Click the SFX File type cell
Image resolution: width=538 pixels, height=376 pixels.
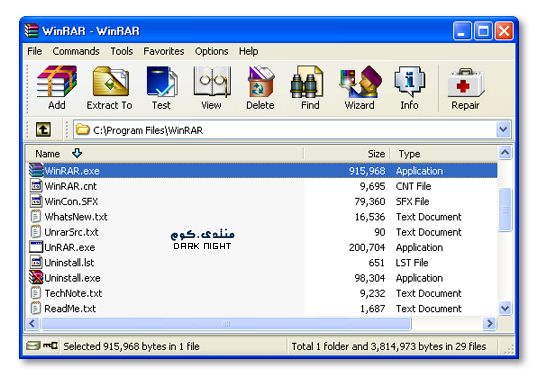(x=412, y=201)
